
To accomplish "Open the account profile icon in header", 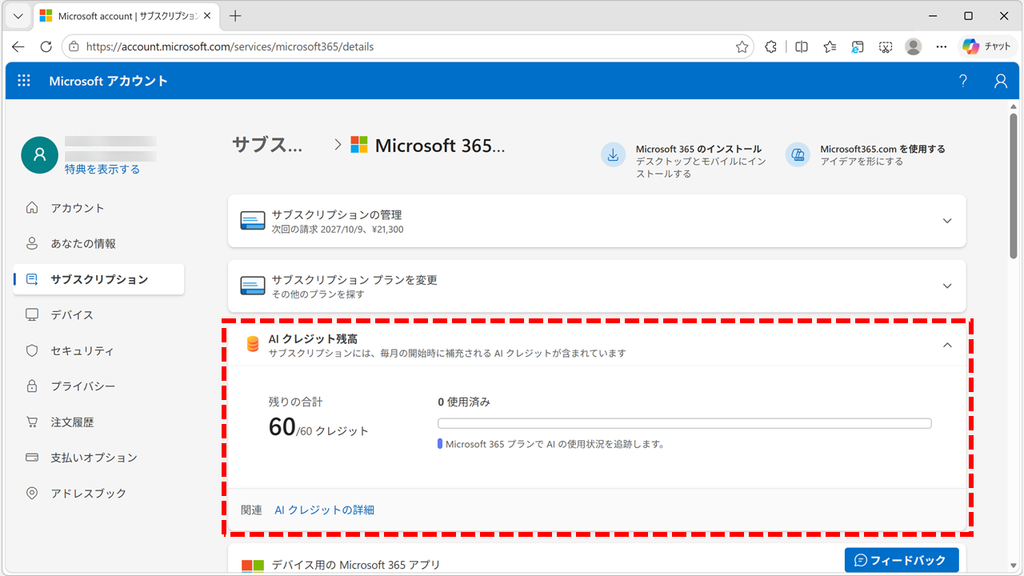I will pos(1000,80).
